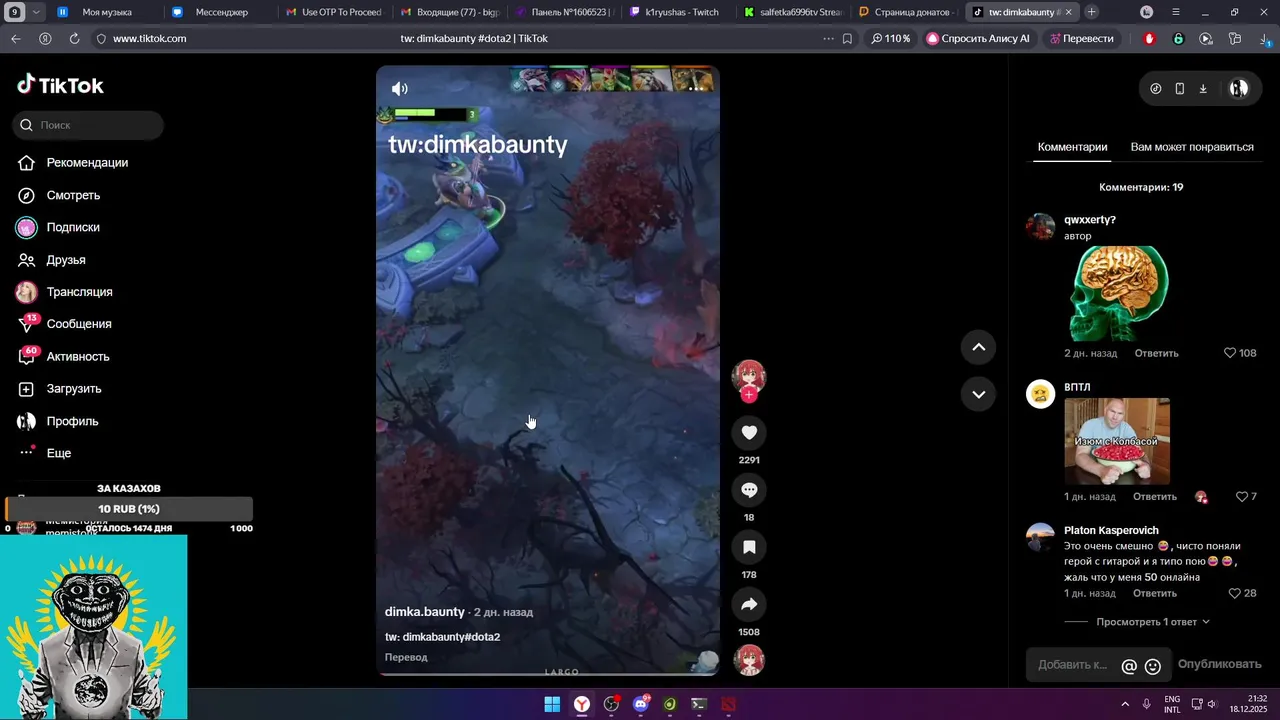Screen dimensions: 1280x720
Task: Open the emoji picker in comment box
Action: pyautogui.click(x=1153, y=666)
